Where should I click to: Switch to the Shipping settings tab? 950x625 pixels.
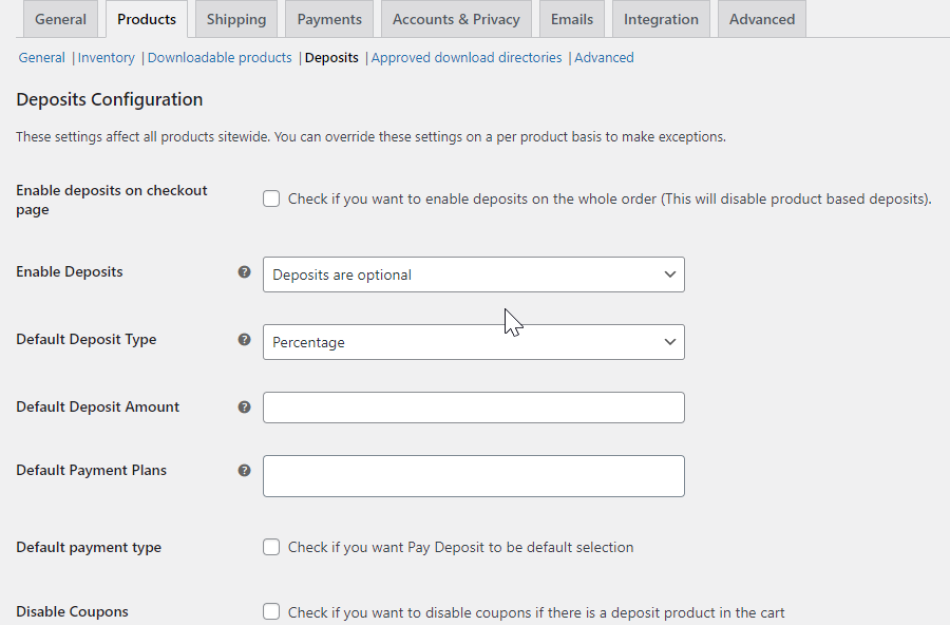[x=236, y=18]
